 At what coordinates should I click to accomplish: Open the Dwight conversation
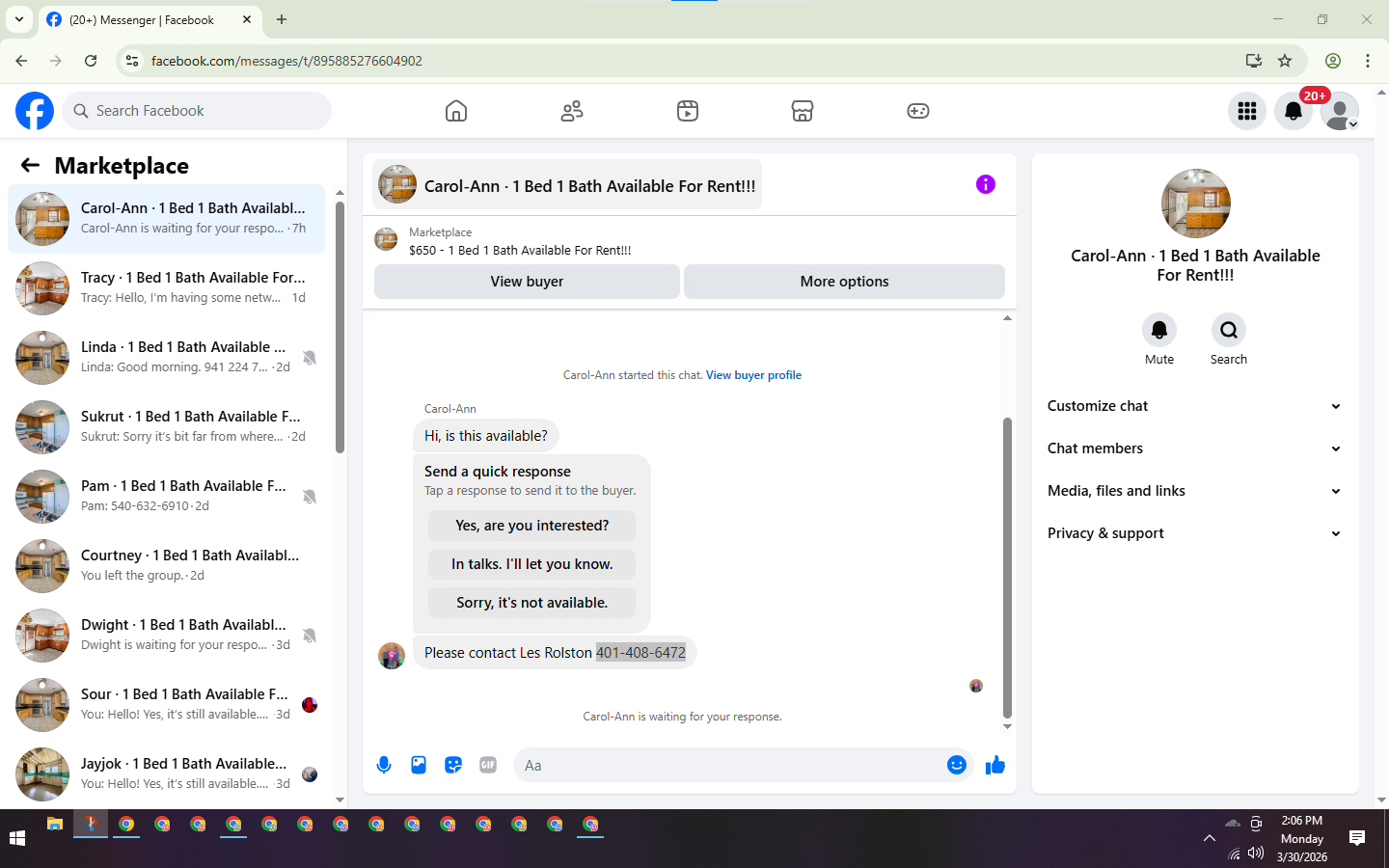click(x=166, y=636)
